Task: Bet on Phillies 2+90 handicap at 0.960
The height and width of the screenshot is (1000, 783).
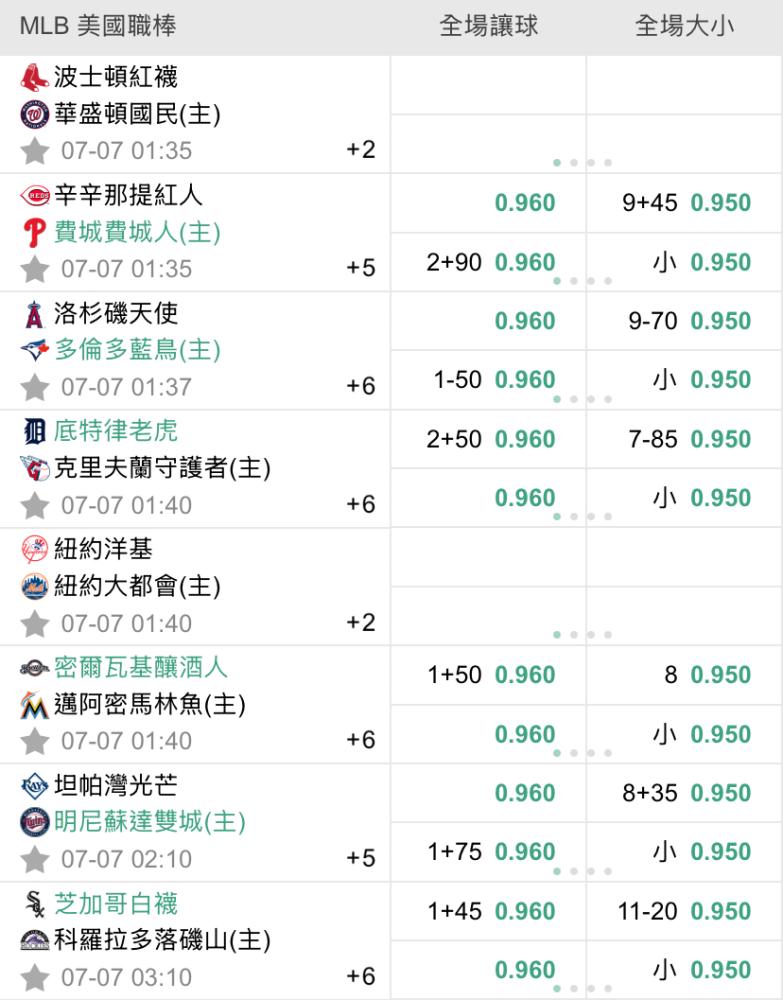Action: point(488,262)
